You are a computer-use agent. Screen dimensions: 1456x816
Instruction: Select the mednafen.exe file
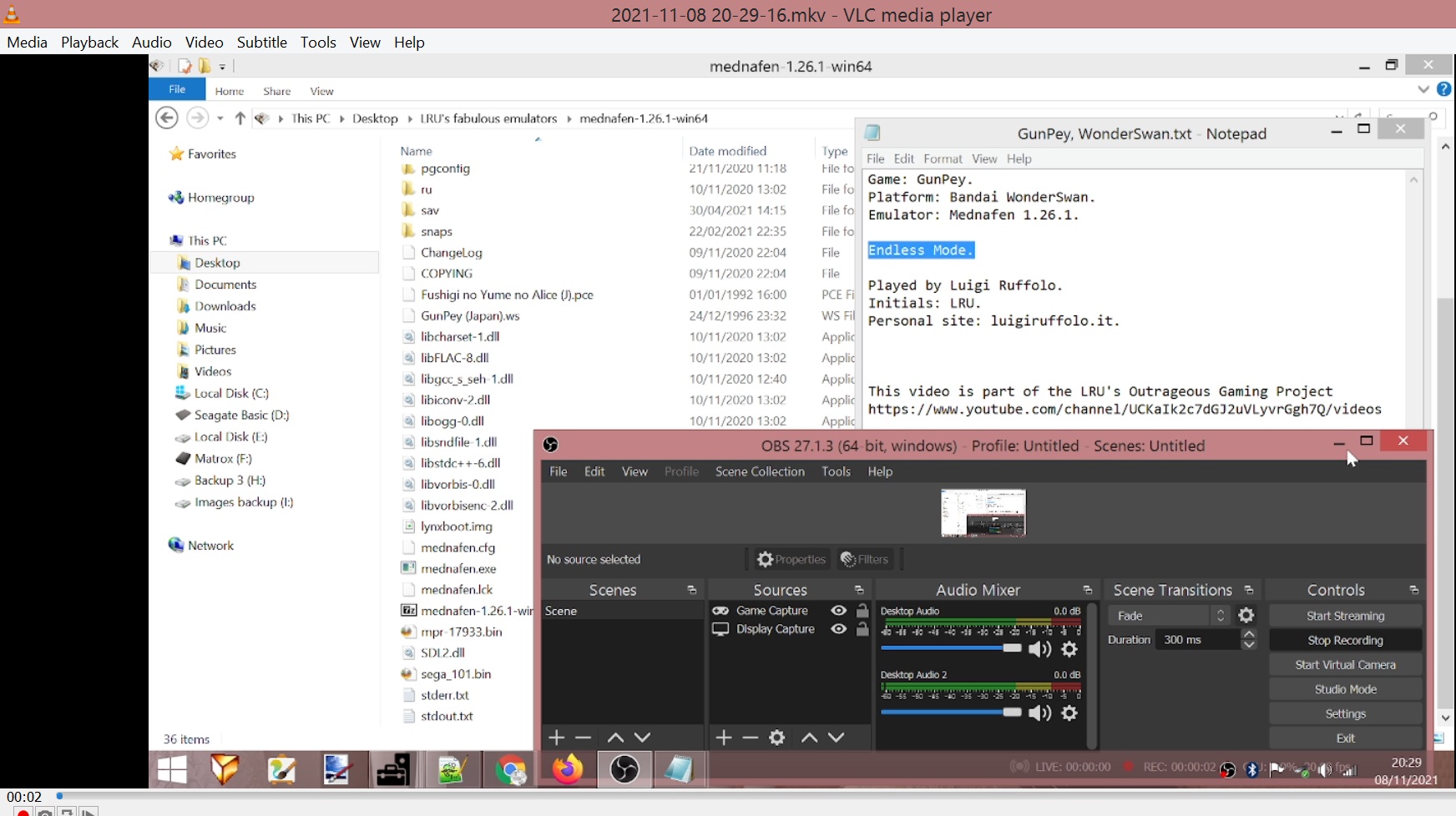click(x=458, y=568)
